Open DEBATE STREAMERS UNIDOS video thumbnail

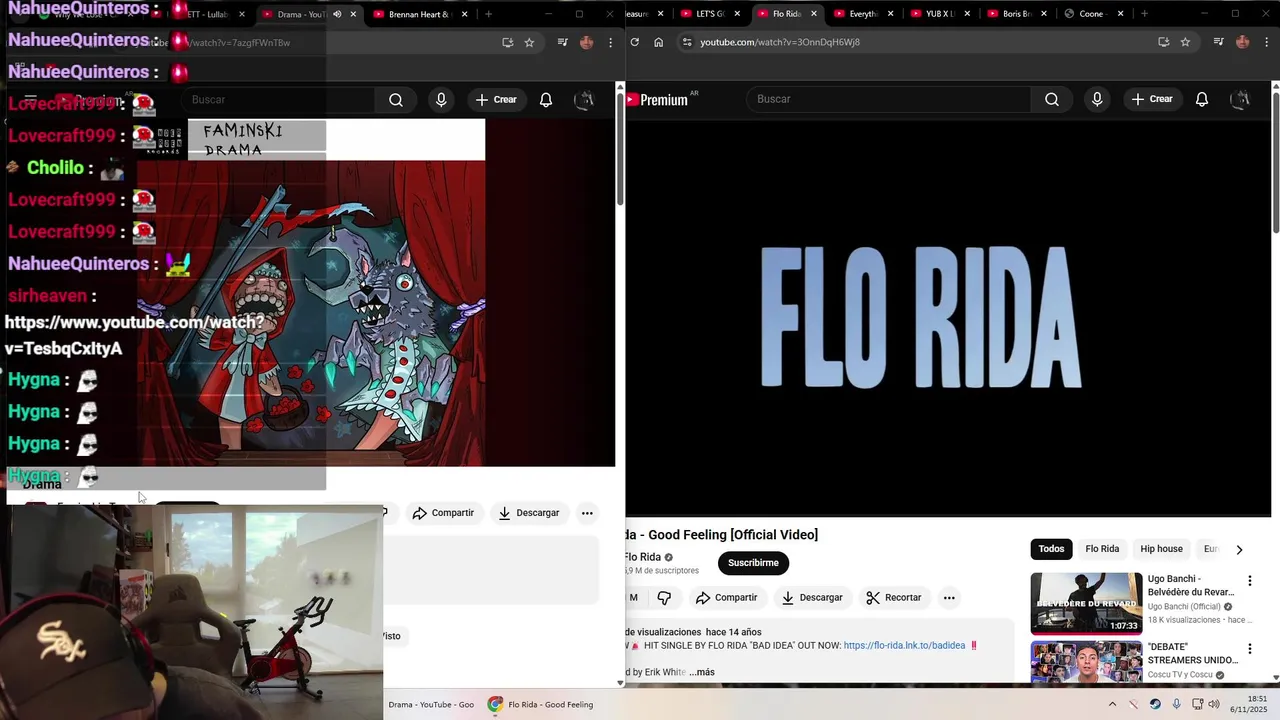[x=1086, y=662]
